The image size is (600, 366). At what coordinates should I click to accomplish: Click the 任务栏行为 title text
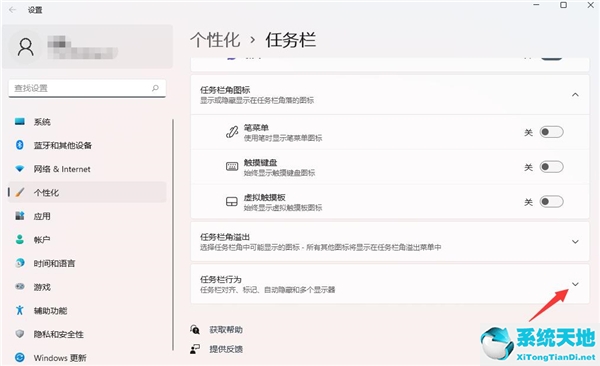tap(221, 279)
